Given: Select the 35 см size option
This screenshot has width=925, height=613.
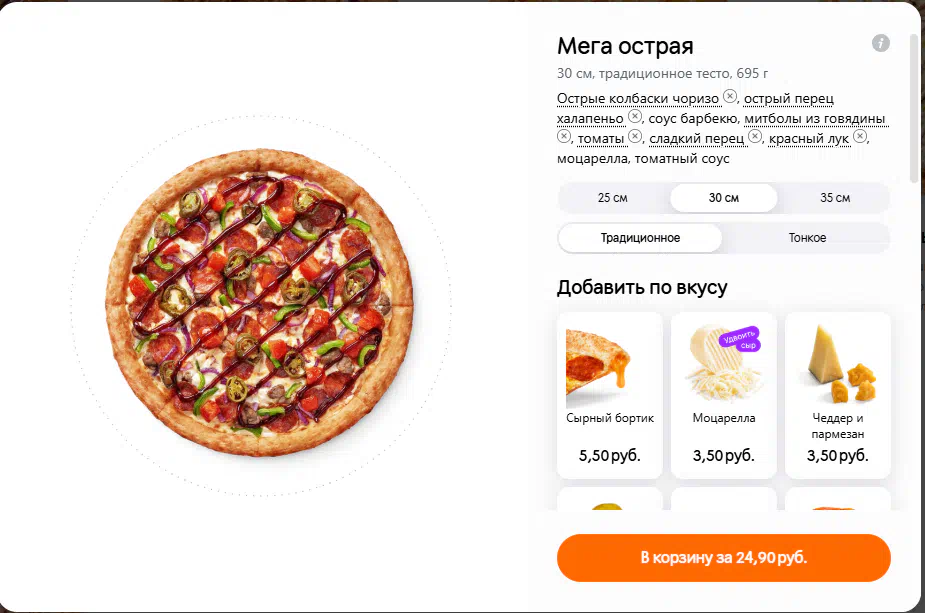Looking at the screenshot, I should [835, 198].
